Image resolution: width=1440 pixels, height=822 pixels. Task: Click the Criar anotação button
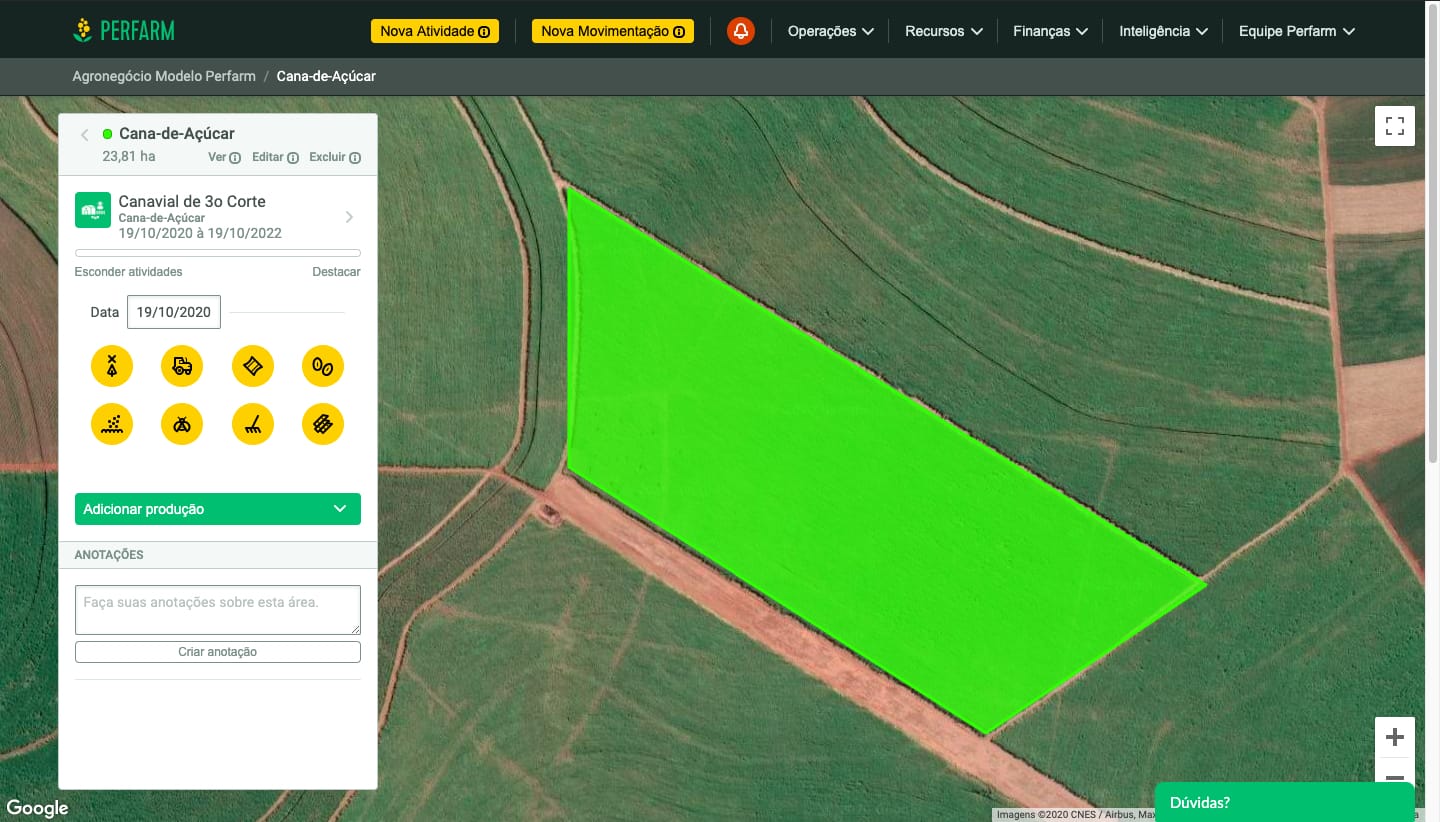(218, 652)
